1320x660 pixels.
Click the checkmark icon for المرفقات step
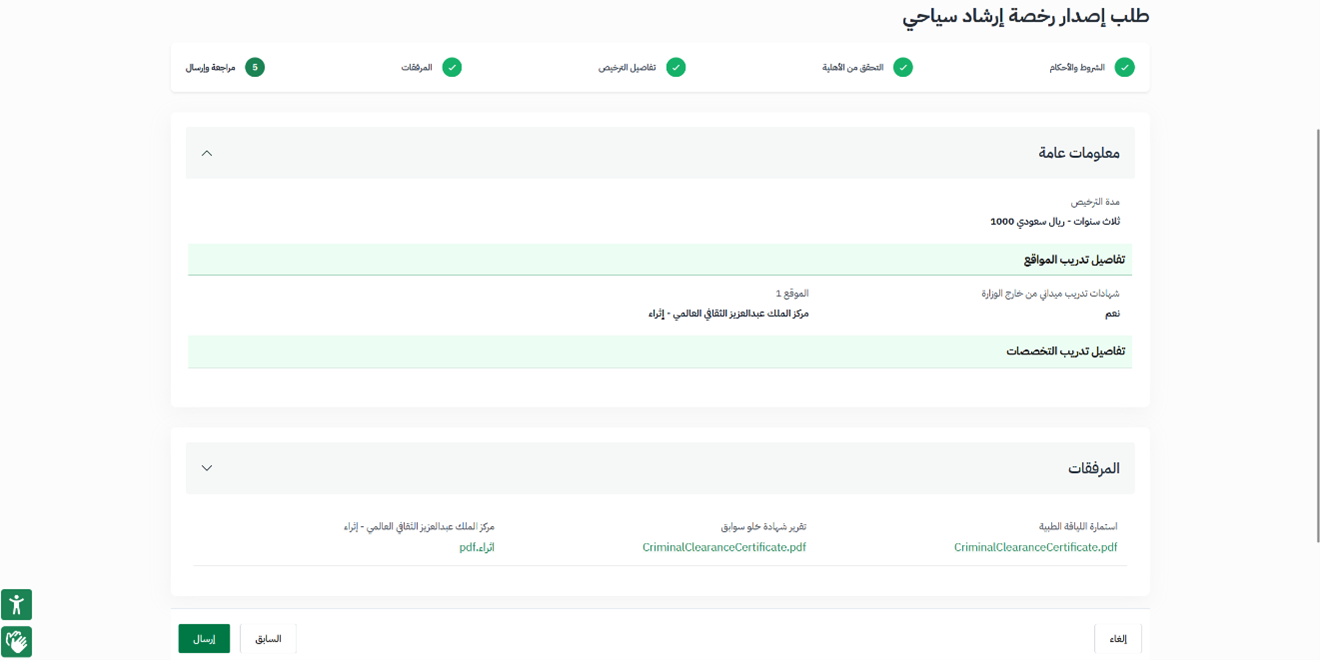[x=452, y=68]
